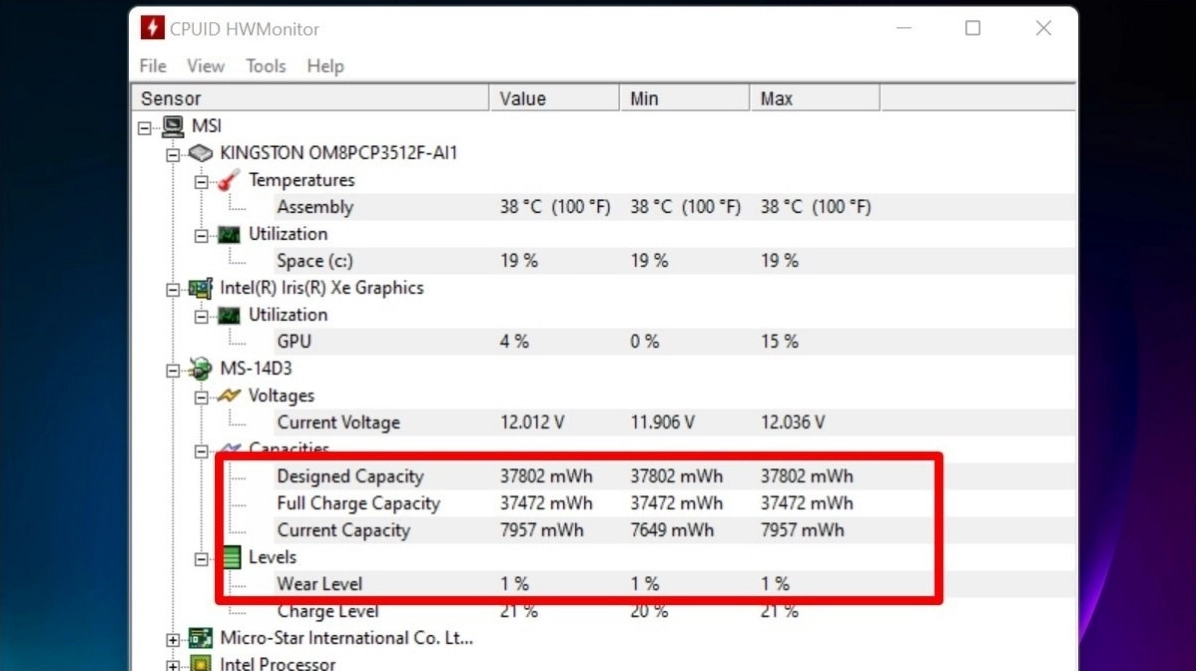
Task: Collapse the MSI root tree node
Action: [147, 126]
